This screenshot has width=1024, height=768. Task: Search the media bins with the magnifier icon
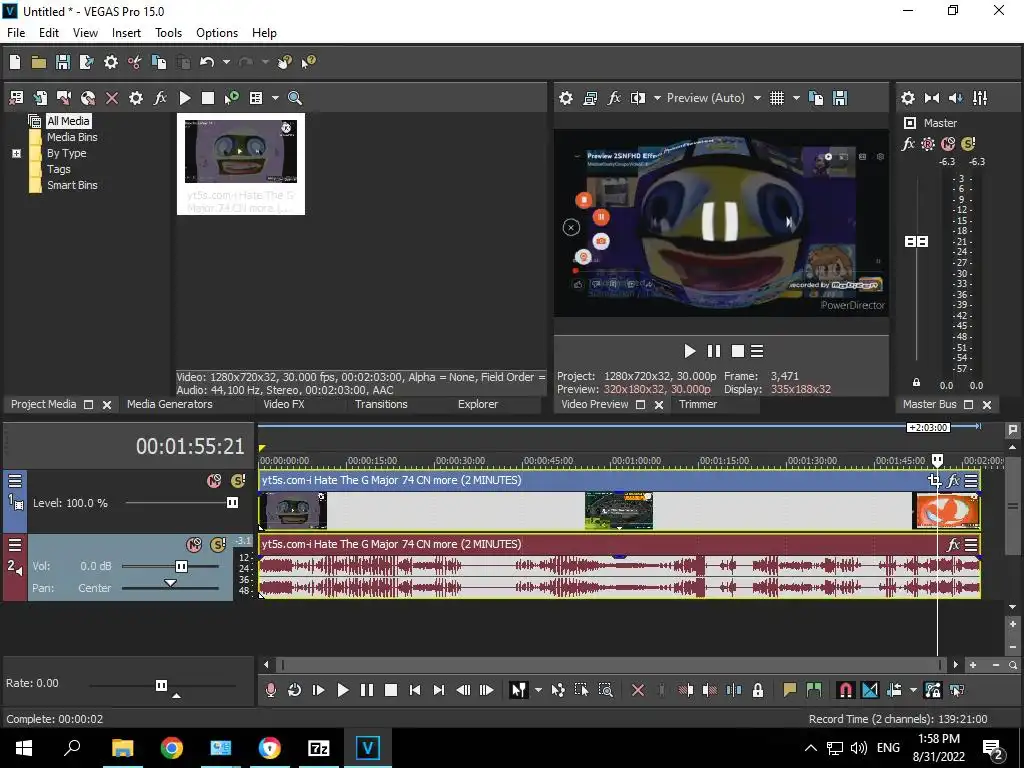[x=295, y=98]
